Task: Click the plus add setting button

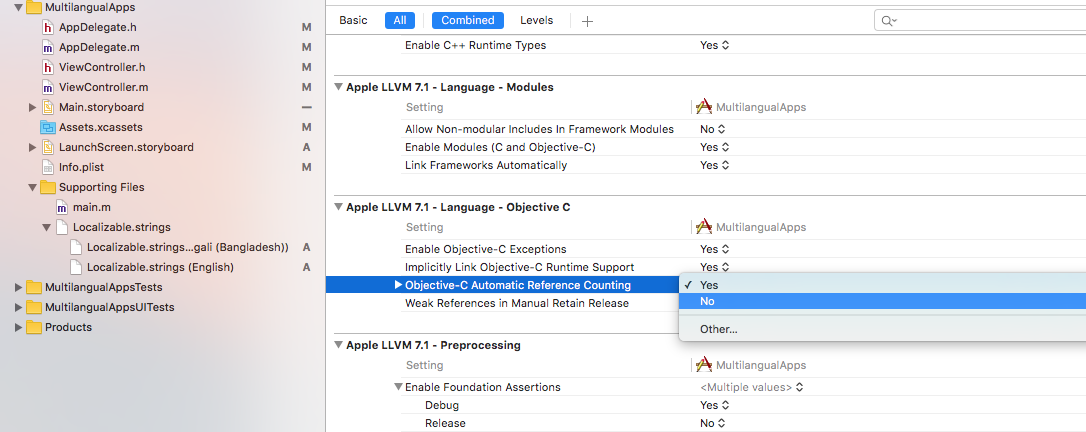Action: [587, 21]
